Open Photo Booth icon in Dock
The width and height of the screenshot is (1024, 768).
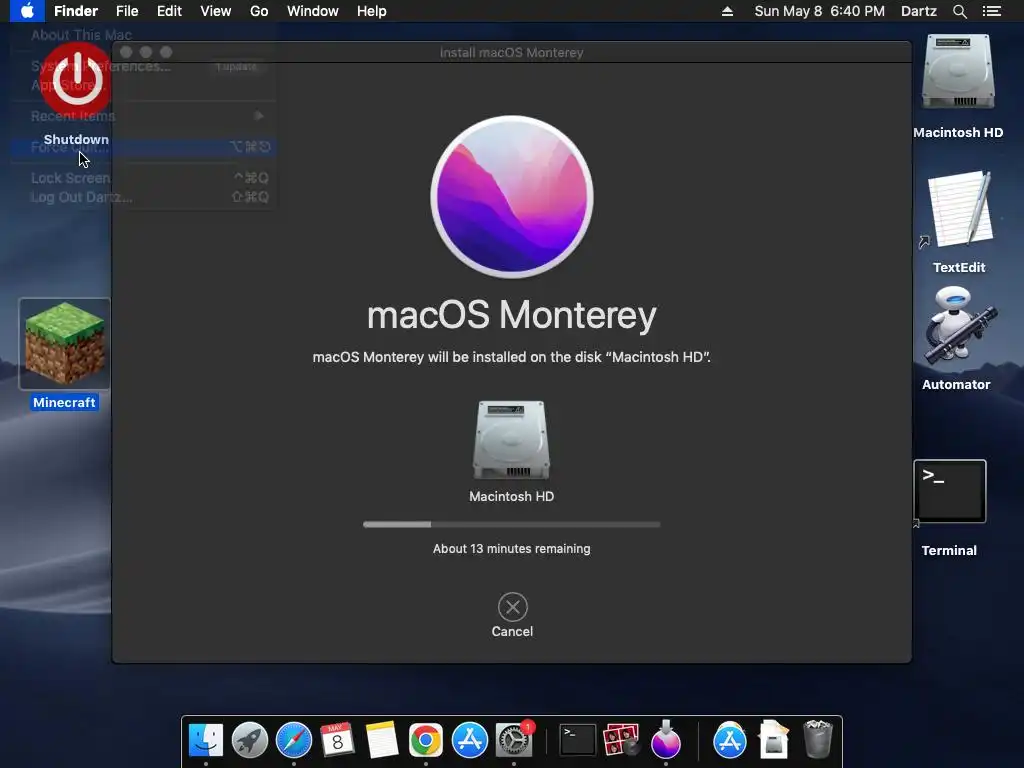(621, 741)
